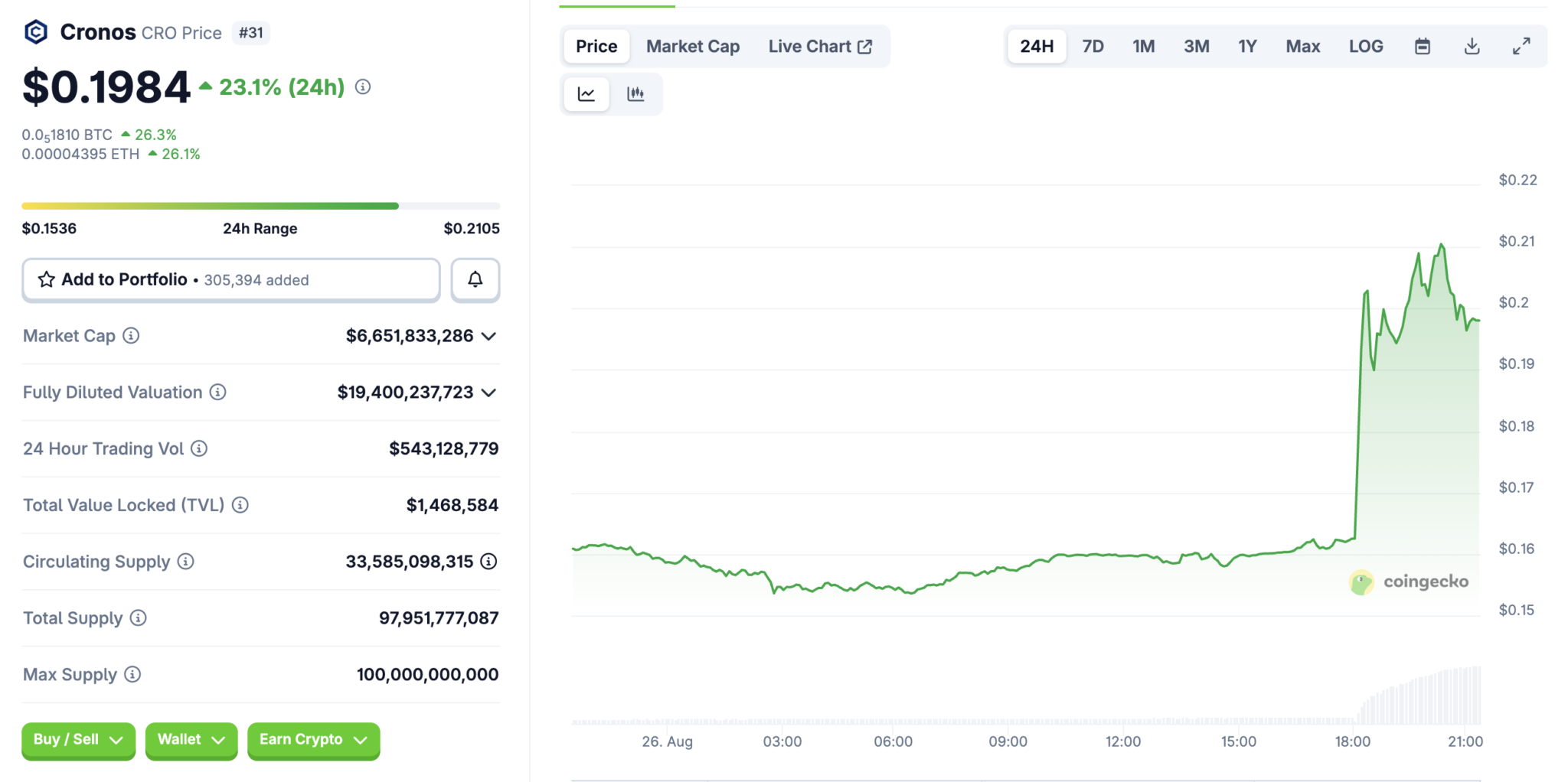
Task: Show Total Value Locked info icon
Action: point(240,505)
